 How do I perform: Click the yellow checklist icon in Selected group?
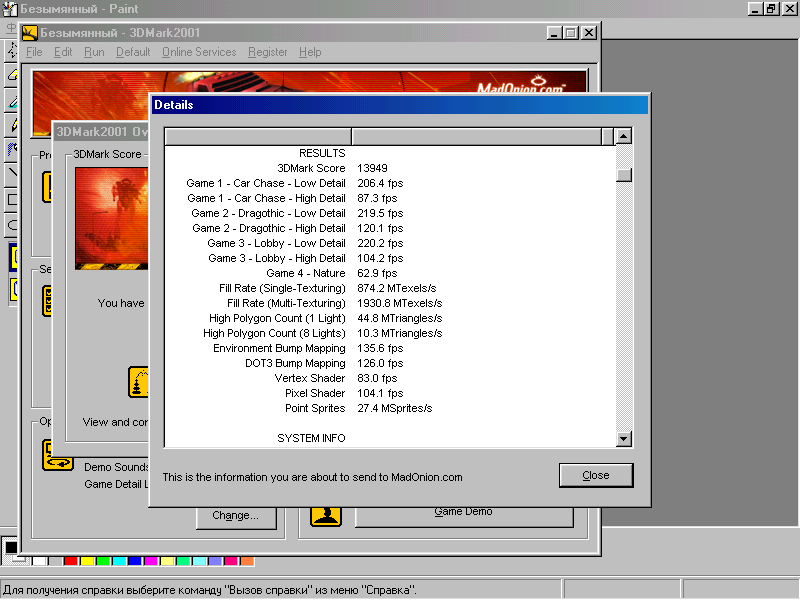pyautogui.click(x=47, y=302)
